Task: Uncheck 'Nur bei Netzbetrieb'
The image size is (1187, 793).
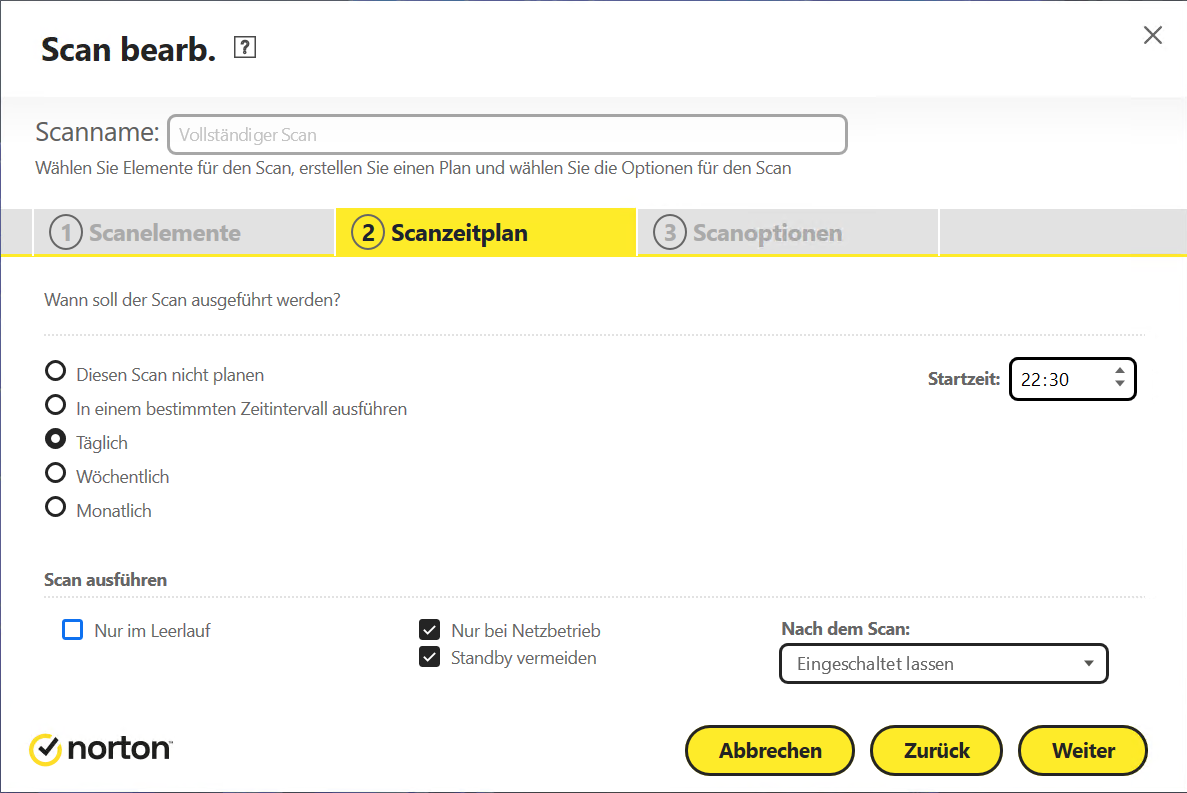Action: tap(429, 630)
